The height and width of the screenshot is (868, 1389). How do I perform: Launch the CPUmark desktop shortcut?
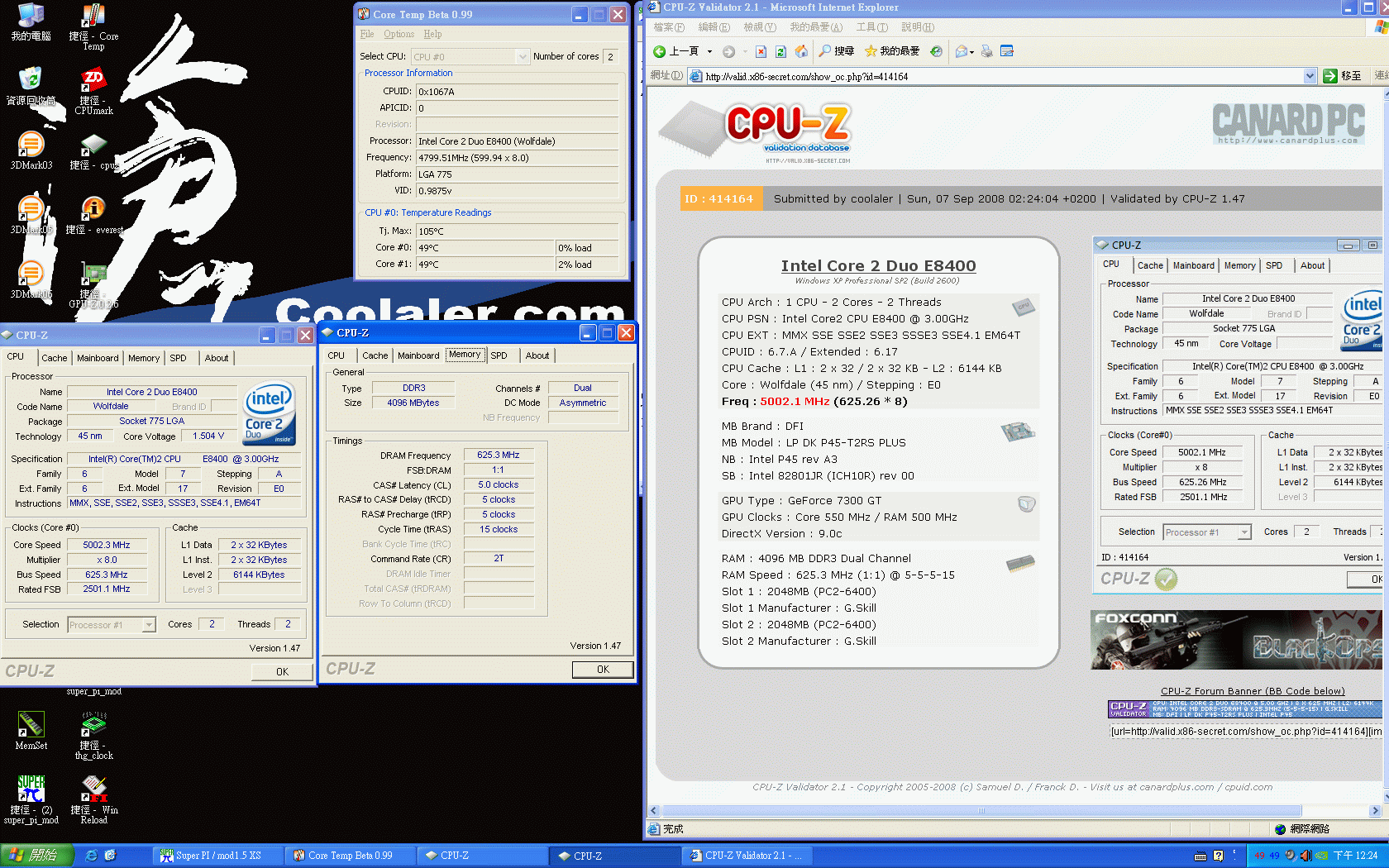click(93, 91)
